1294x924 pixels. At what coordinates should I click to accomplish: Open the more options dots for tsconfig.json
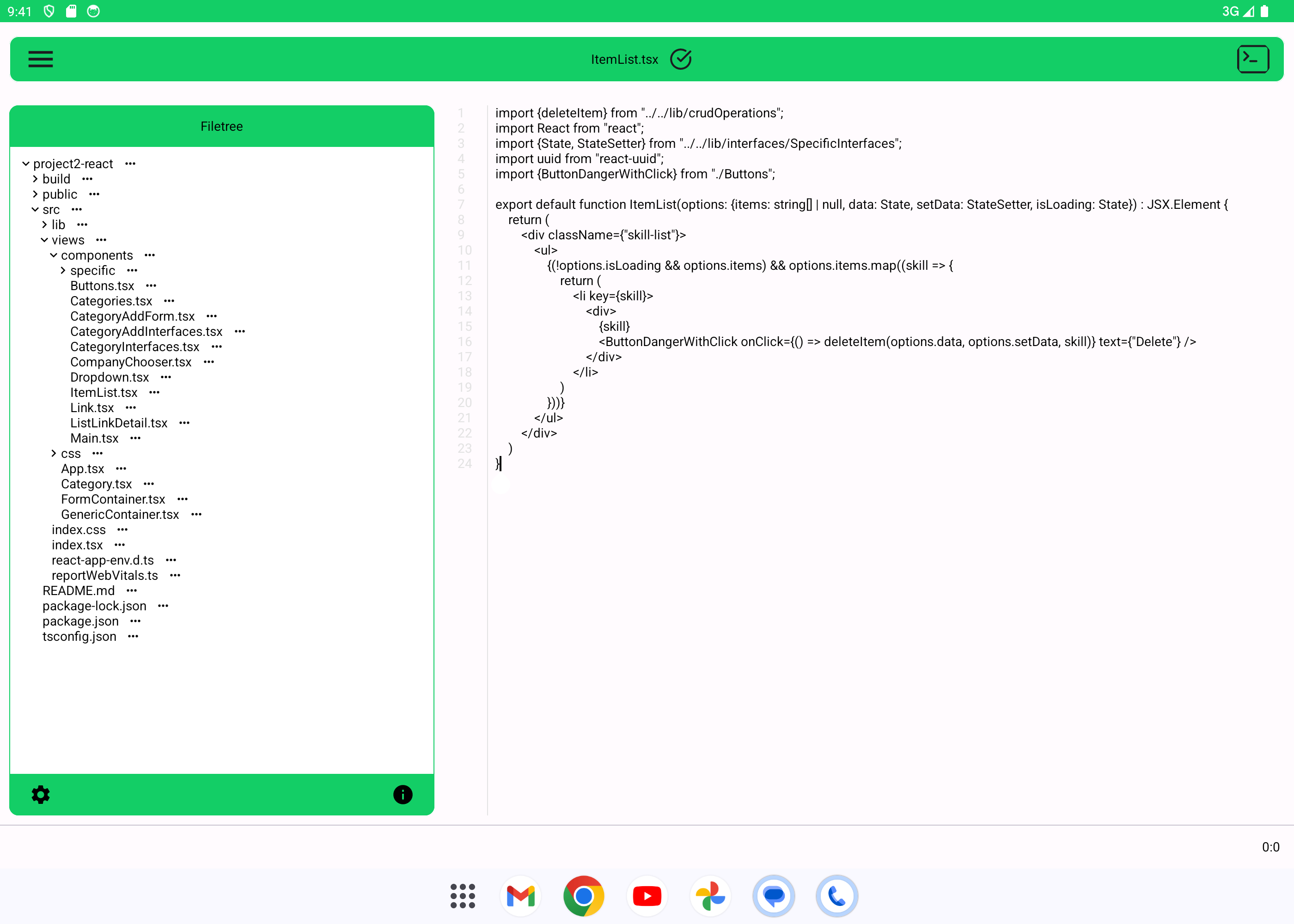133,637
